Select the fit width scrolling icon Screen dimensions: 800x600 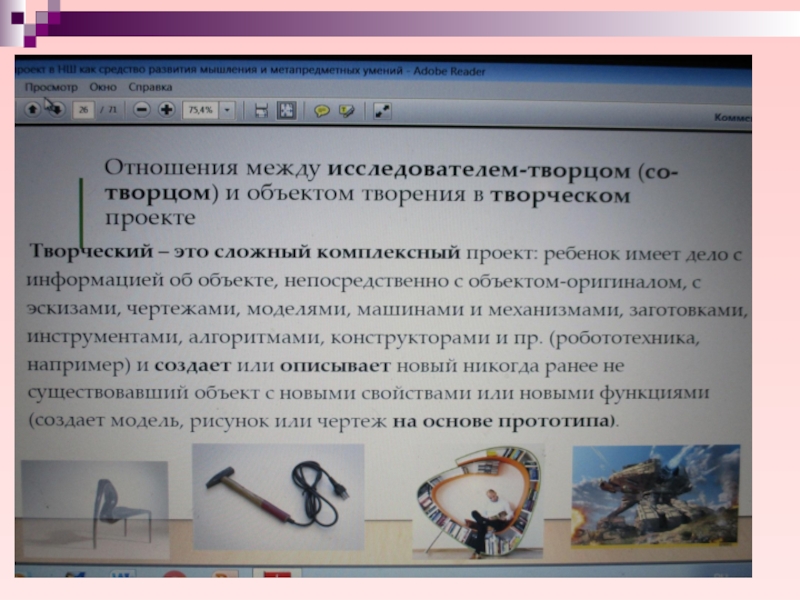point(260,110)
